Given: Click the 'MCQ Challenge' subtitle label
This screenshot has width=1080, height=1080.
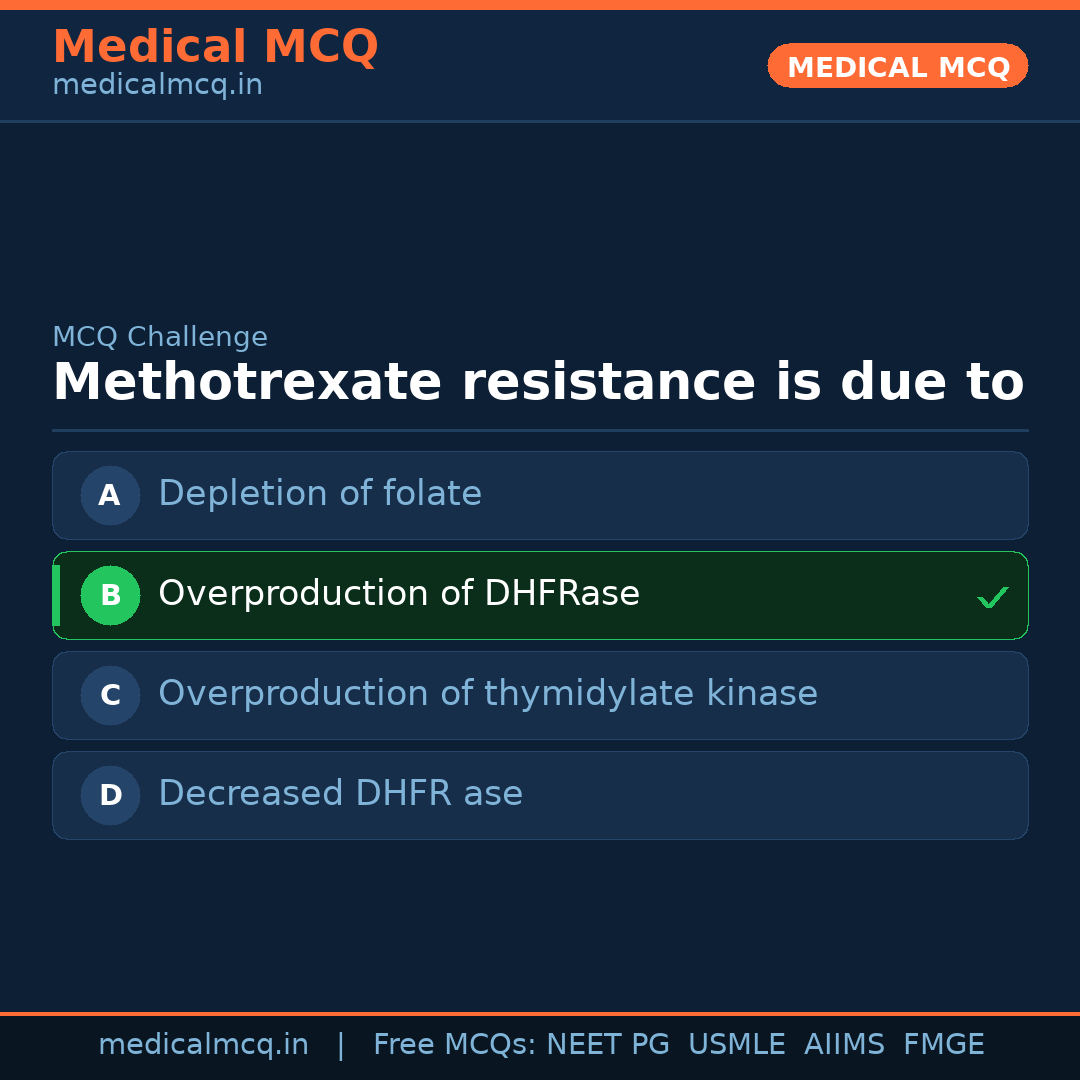Looking at the screenshot, I should [160, 338].
